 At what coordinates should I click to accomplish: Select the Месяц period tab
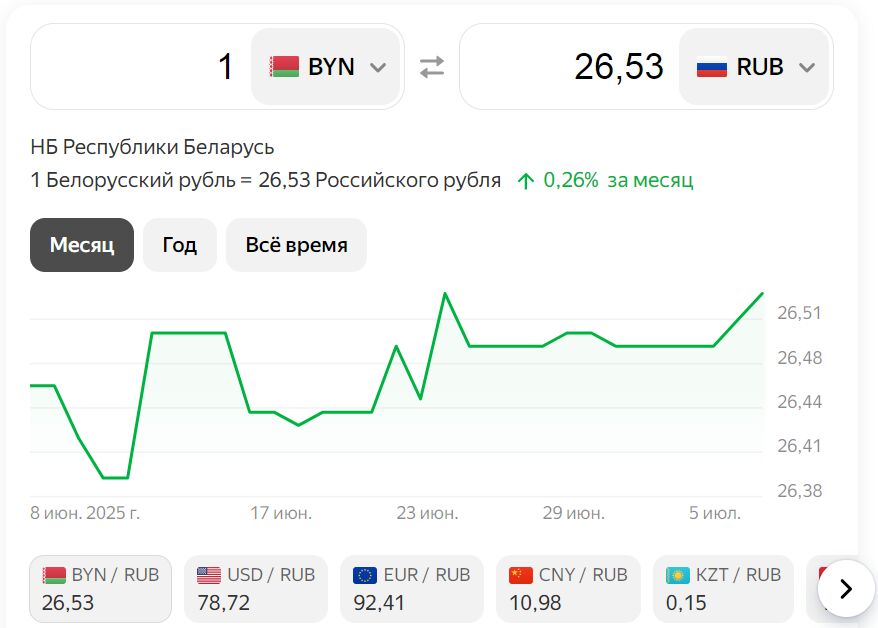82,245
